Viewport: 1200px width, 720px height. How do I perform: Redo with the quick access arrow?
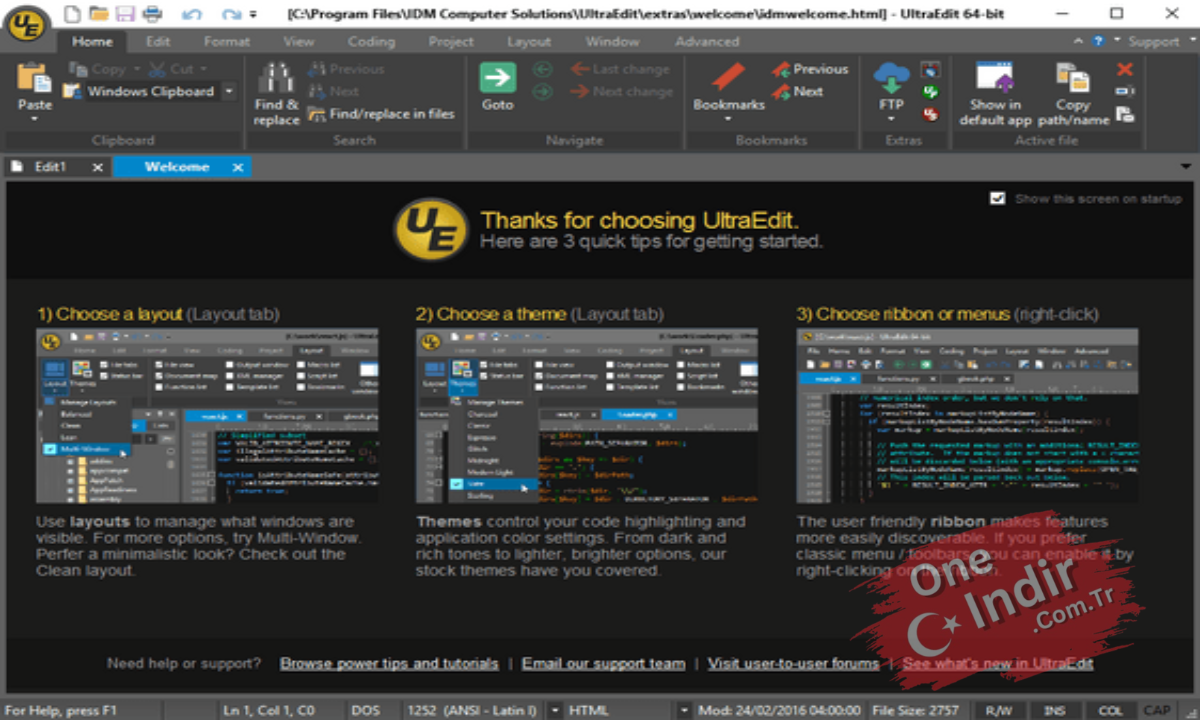point(232,15)
